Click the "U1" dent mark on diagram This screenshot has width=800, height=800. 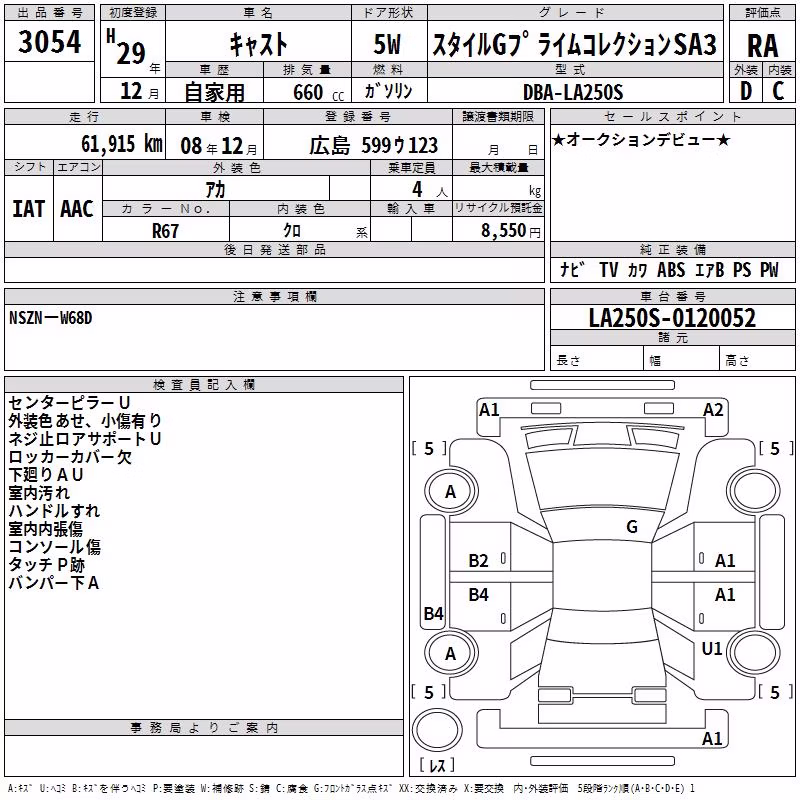pyautogui.click(x=712, y=648)
